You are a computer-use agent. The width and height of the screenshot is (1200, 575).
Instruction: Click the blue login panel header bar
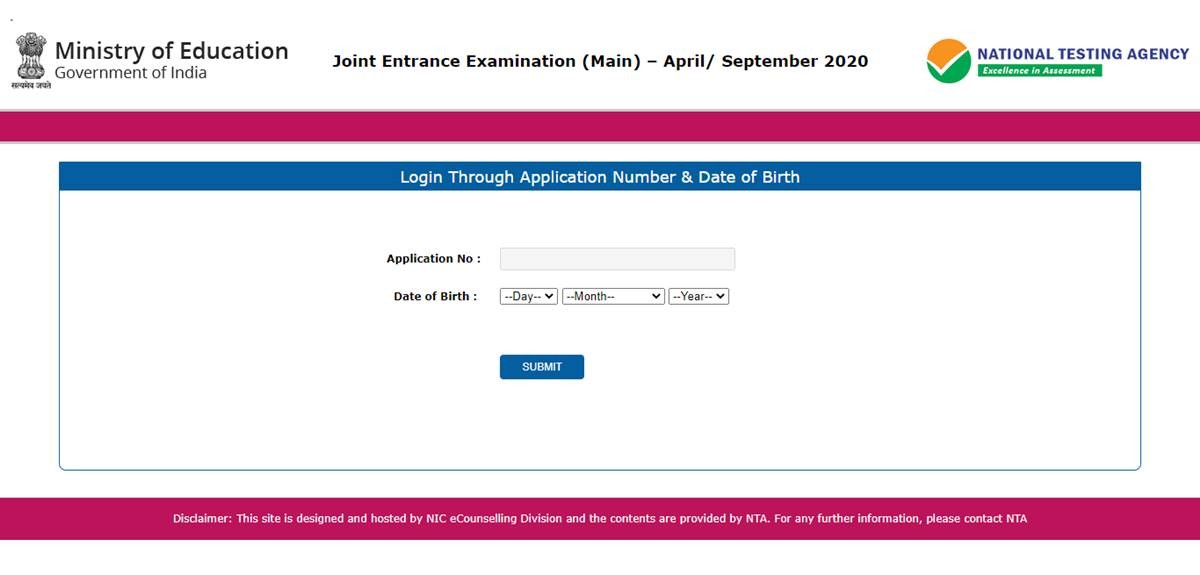coord(600,177)
